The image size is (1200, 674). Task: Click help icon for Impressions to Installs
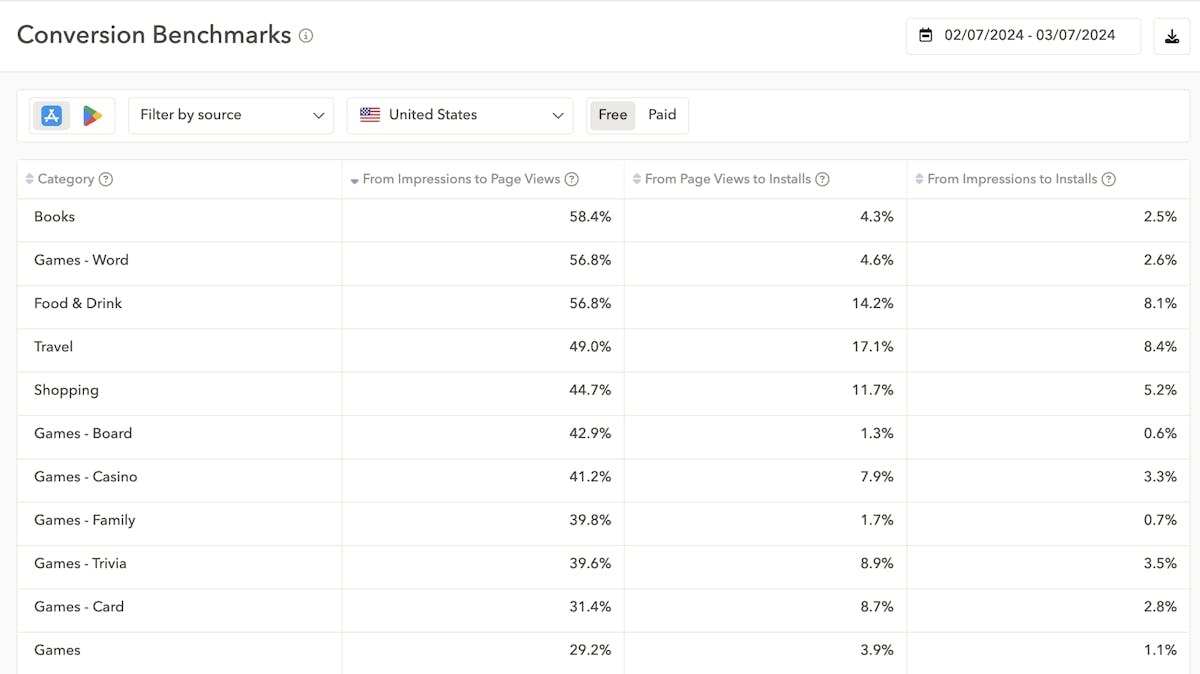tap(1108, 180)
